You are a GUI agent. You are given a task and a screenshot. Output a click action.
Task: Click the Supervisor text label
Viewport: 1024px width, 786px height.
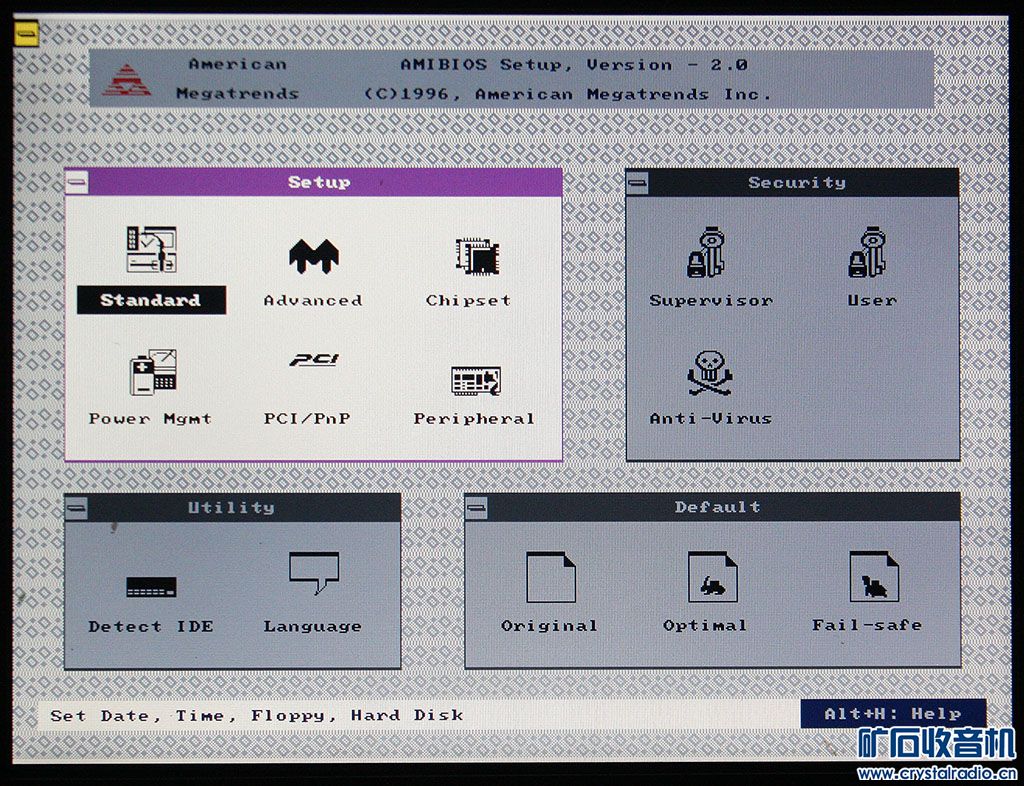point(711,301)
